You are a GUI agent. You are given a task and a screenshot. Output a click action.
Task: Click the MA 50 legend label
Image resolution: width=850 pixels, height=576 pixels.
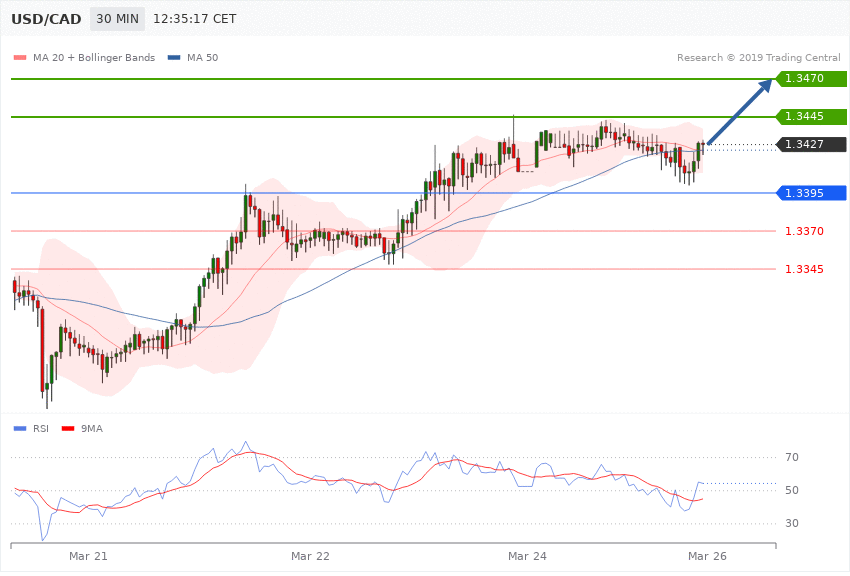[202, 57]
